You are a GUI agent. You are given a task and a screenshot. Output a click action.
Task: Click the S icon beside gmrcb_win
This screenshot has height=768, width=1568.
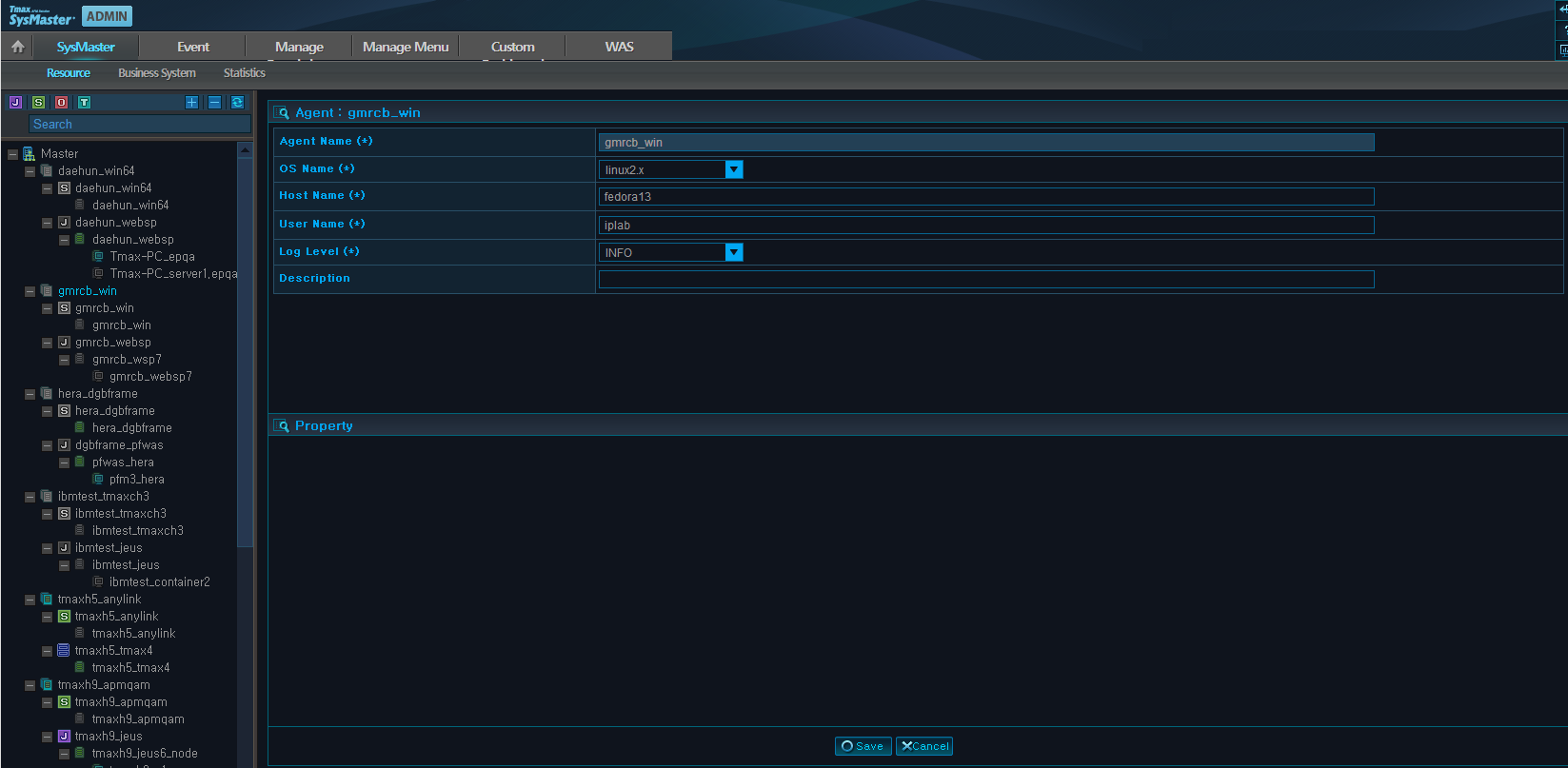click(64, 308)
